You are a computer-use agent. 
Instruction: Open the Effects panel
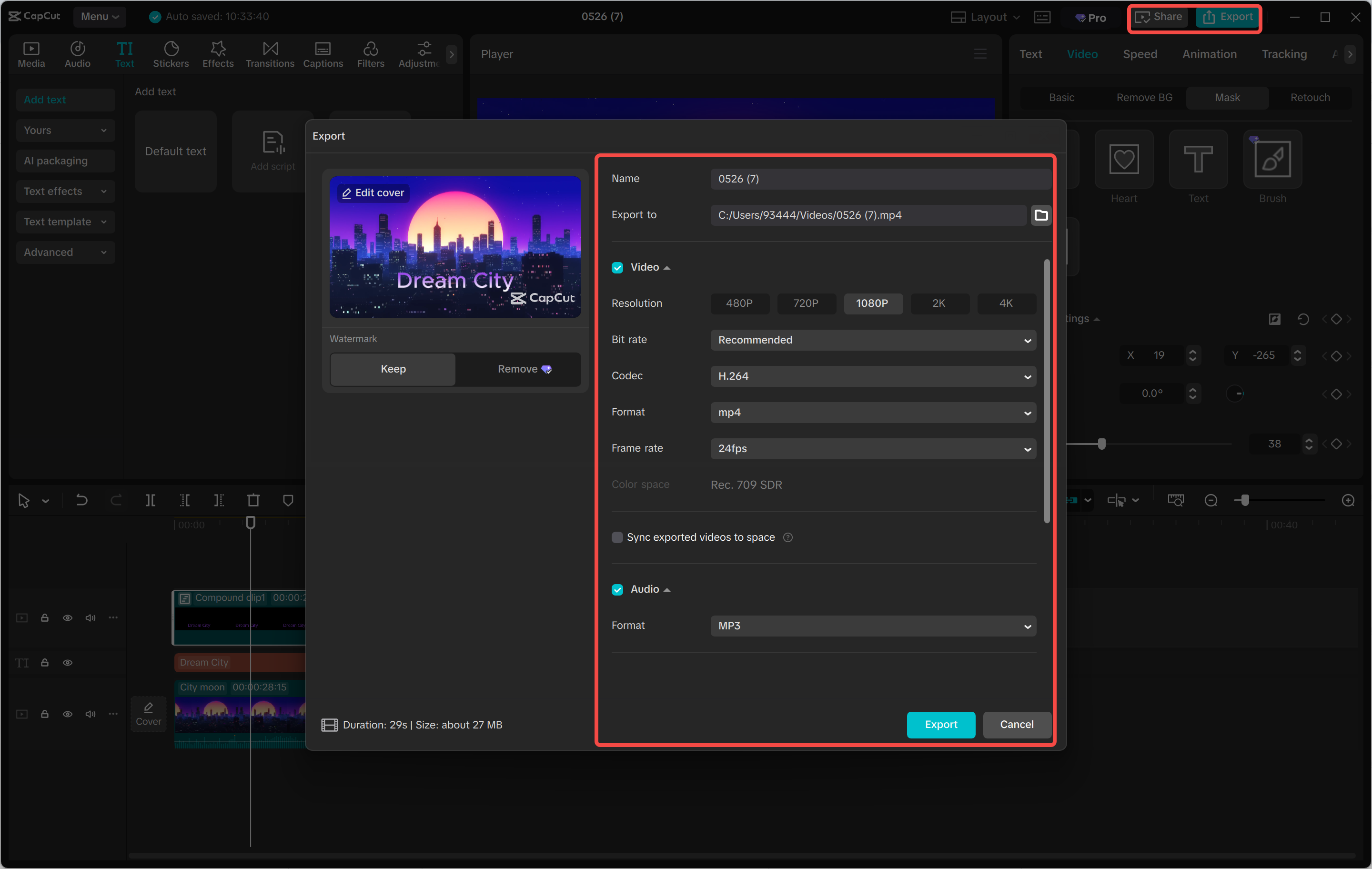coord(218,54)
